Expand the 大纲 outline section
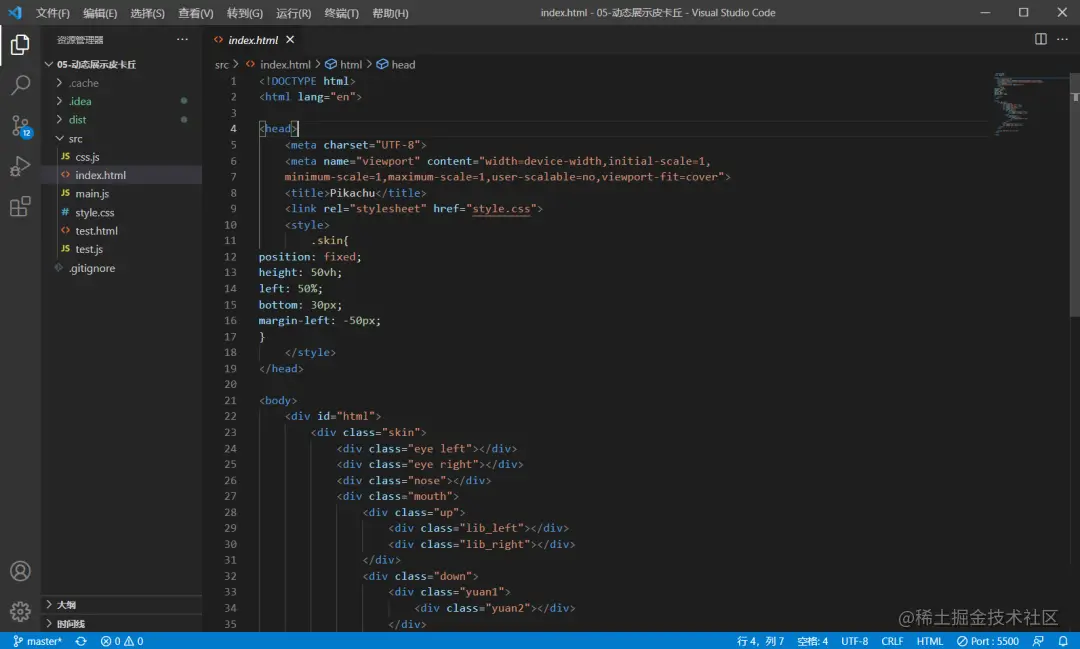The image size is (1080, 649). [x=66, y=604]
